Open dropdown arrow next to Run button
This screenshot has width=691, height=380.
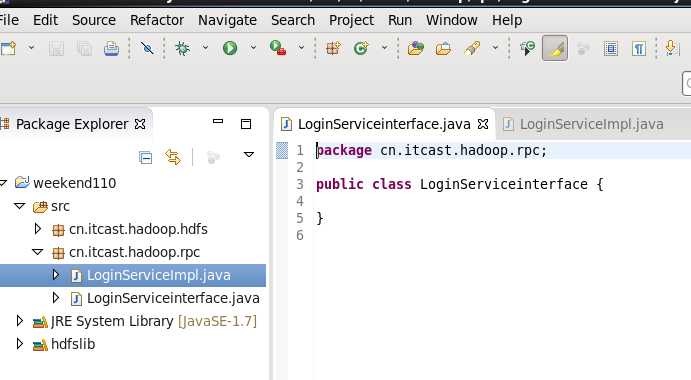(253, 48)
